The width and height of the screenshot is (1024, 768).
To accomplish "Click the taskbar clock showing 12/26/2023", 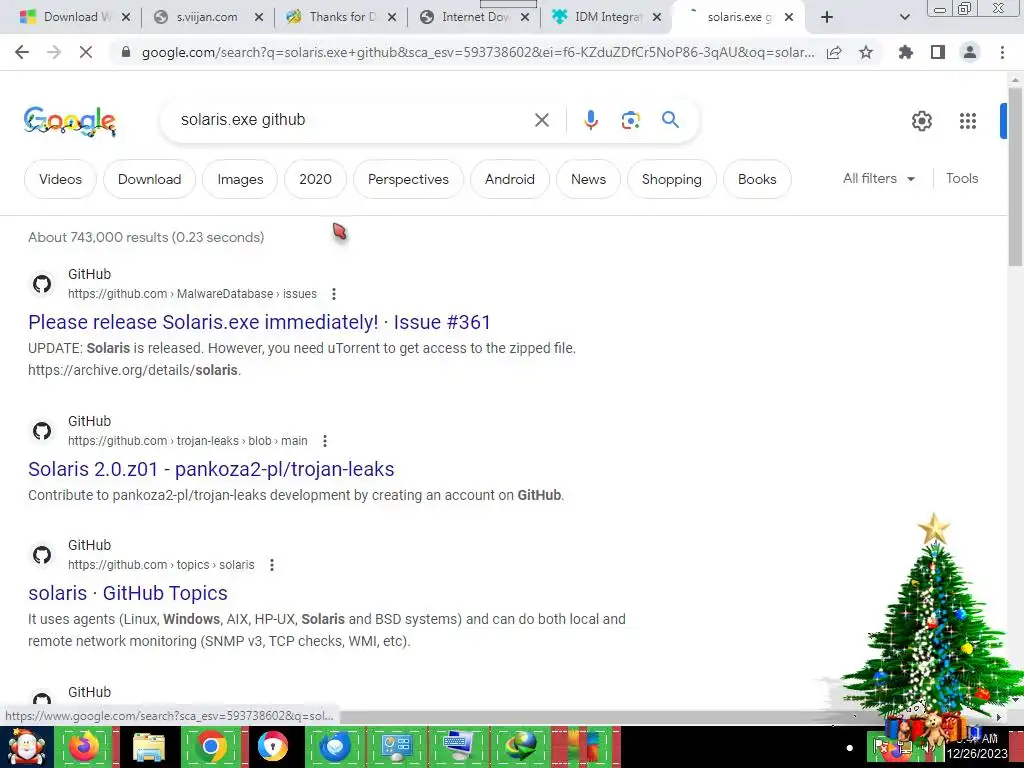I will point(976,746).
